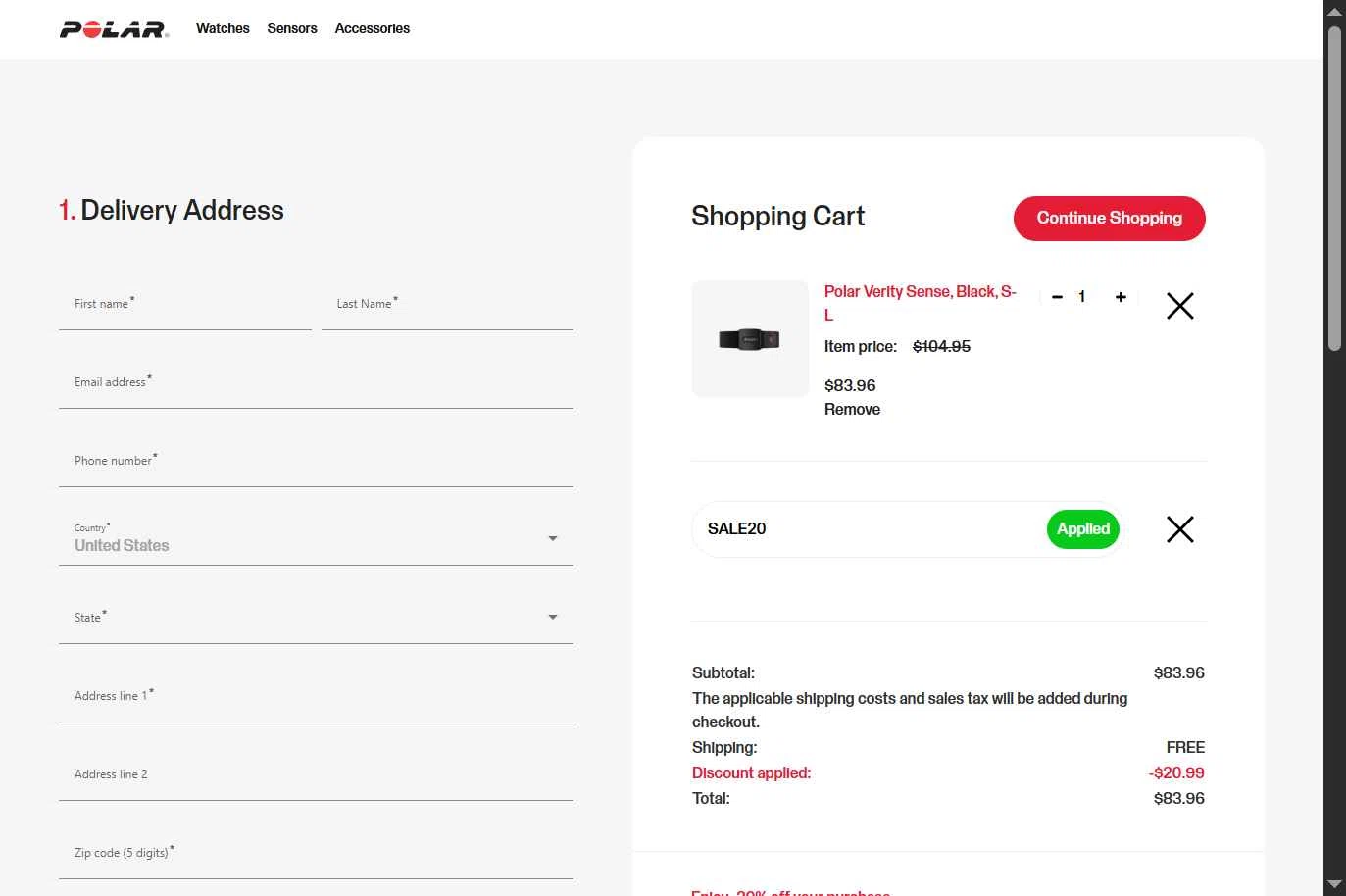1346x896 pixels.
Task: Click the Shipping FREE value
Action: click(x=1185, y=748)
